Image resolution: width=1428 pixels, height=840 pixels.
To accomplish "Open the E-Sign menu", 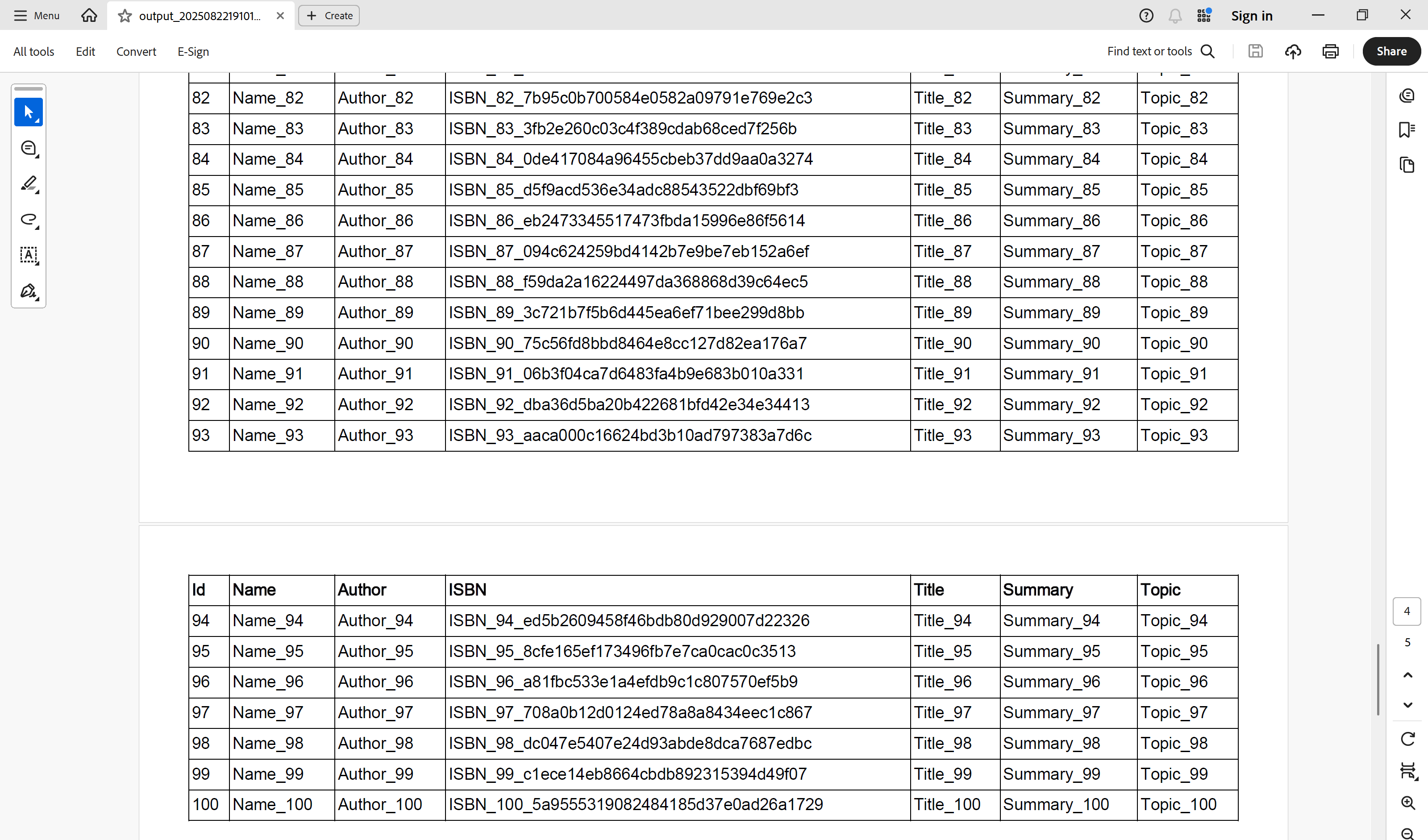I will (x=193, y=51).
